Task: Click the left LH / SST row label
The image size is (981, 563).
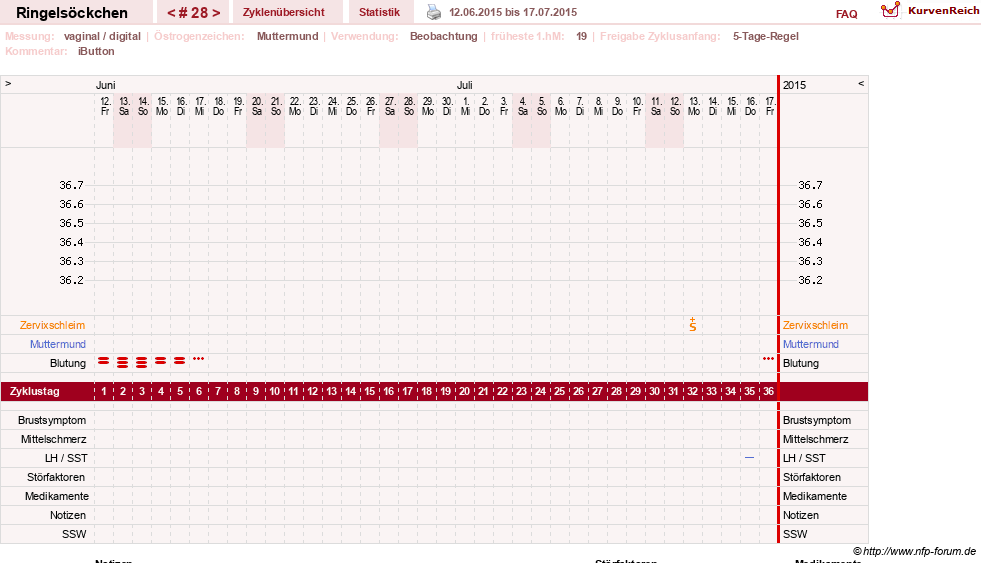Action: pos(66,458)
